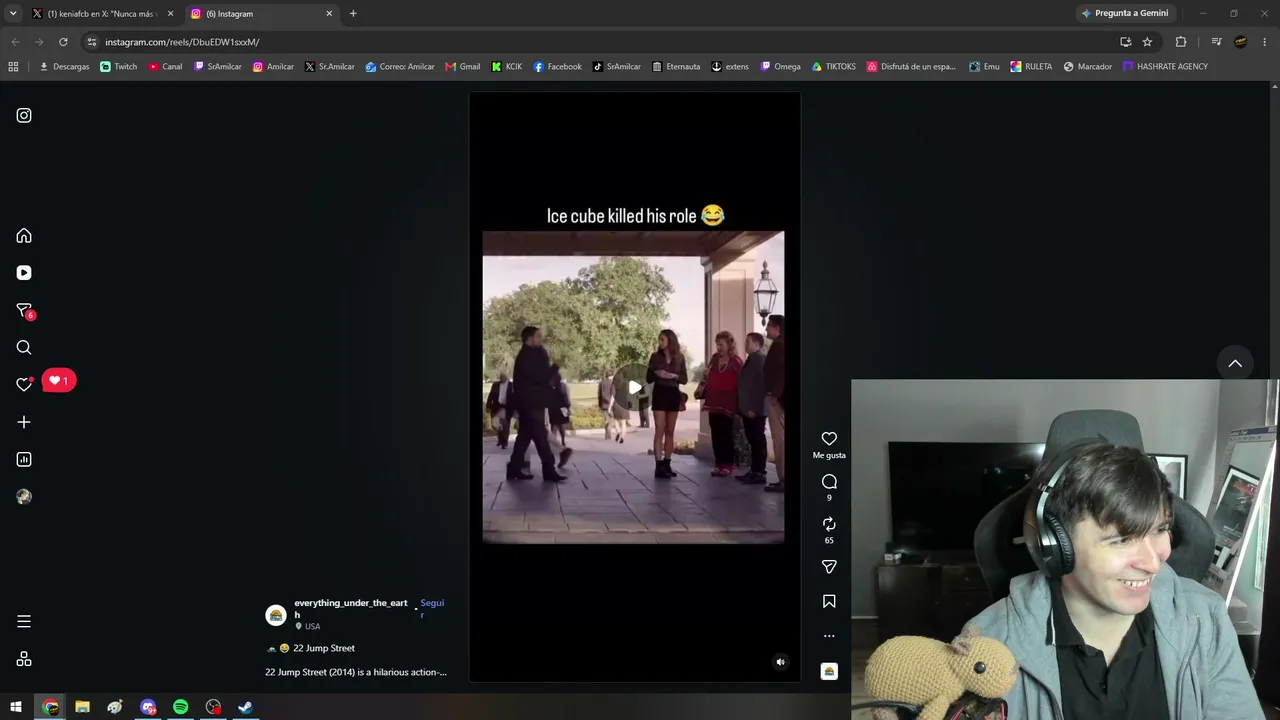Open your profile avatar in the sidebar
Viewport: 1280px width, 720px height.
(x=24, y=497)
